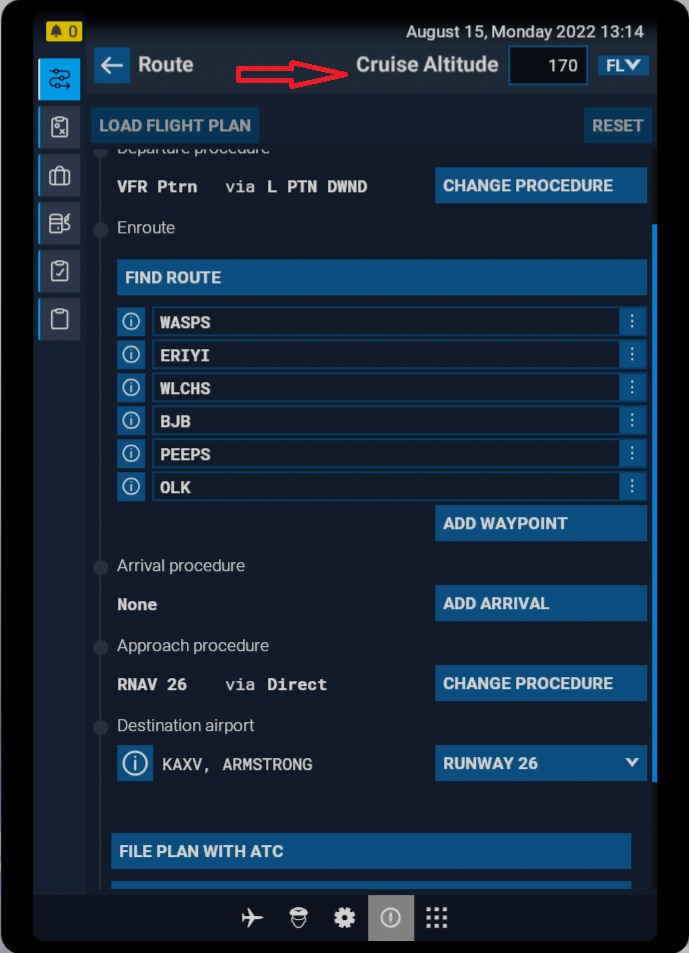Image resolution: width=689 pixels, height=953 pixels.
Task: Open options menu for waypoint BJB
Action: coord(632,421)
